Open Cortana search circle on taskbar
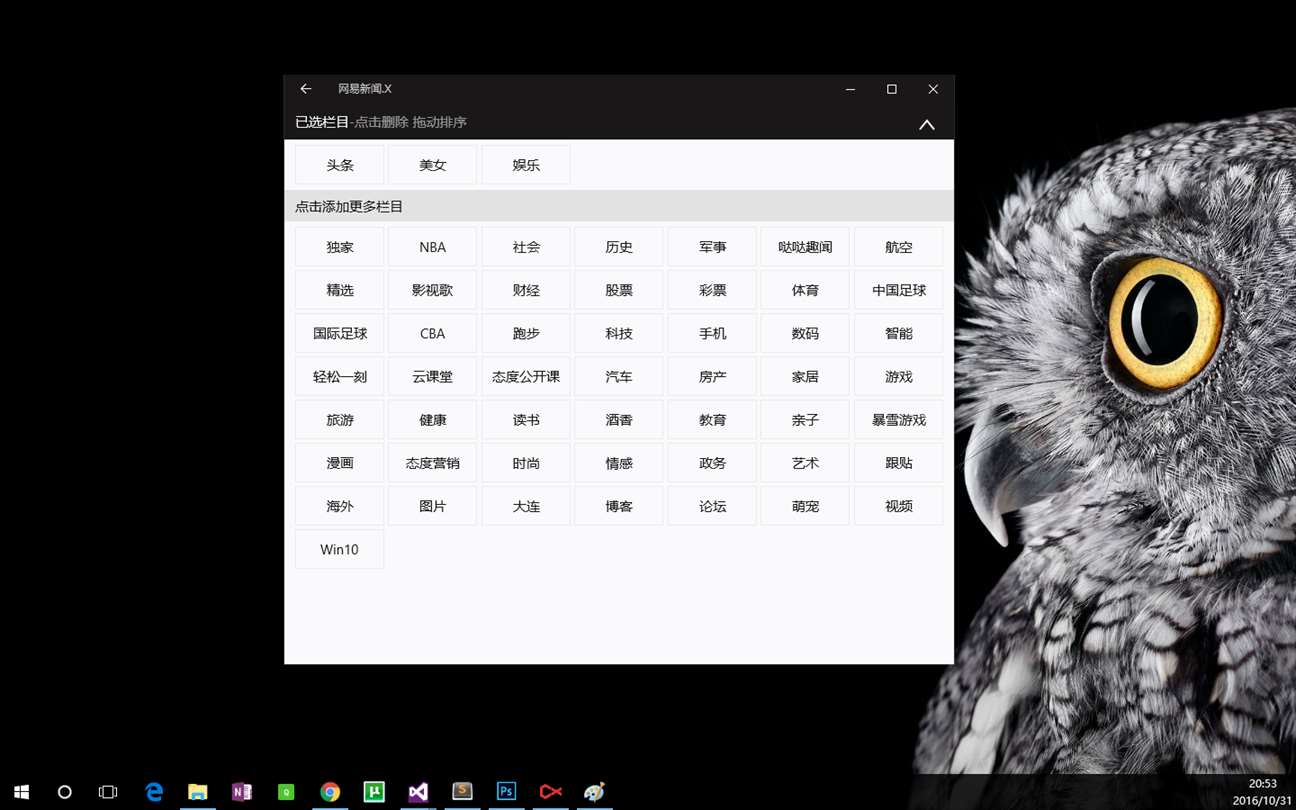 [65, 792]
